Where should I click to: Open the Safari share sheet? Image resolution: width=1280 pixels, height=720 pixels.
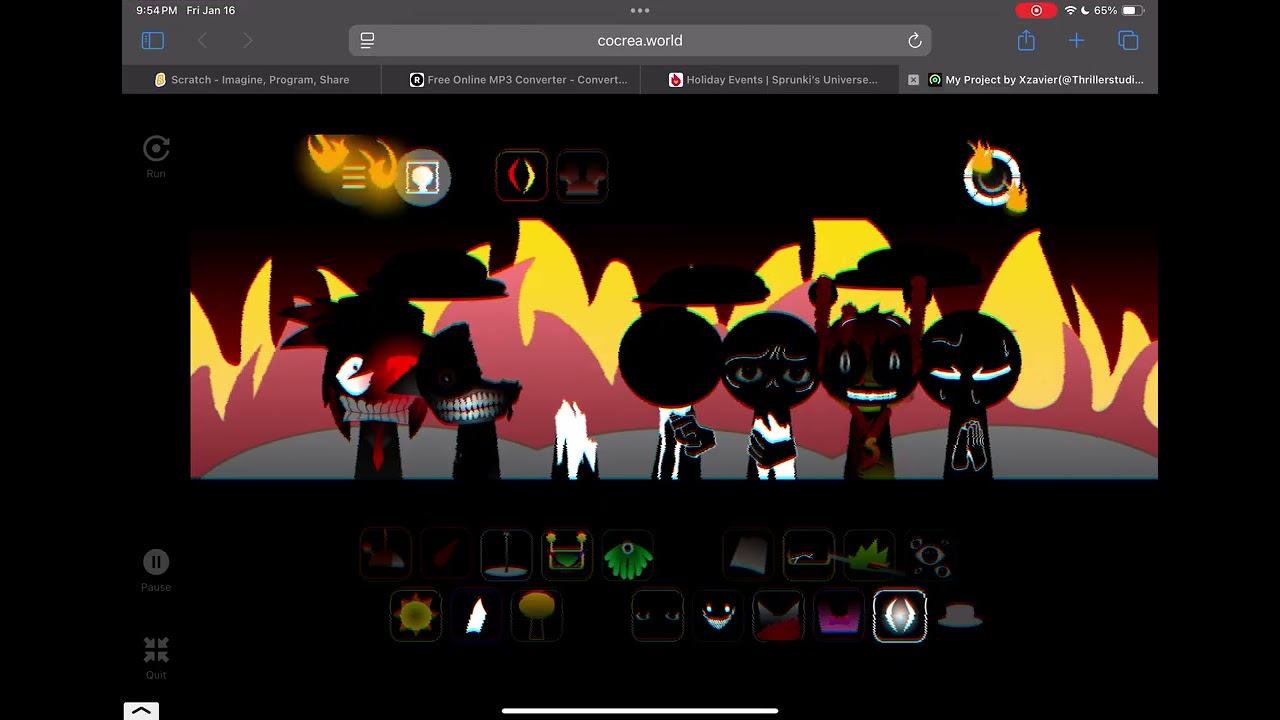[x=1026, y=40]
